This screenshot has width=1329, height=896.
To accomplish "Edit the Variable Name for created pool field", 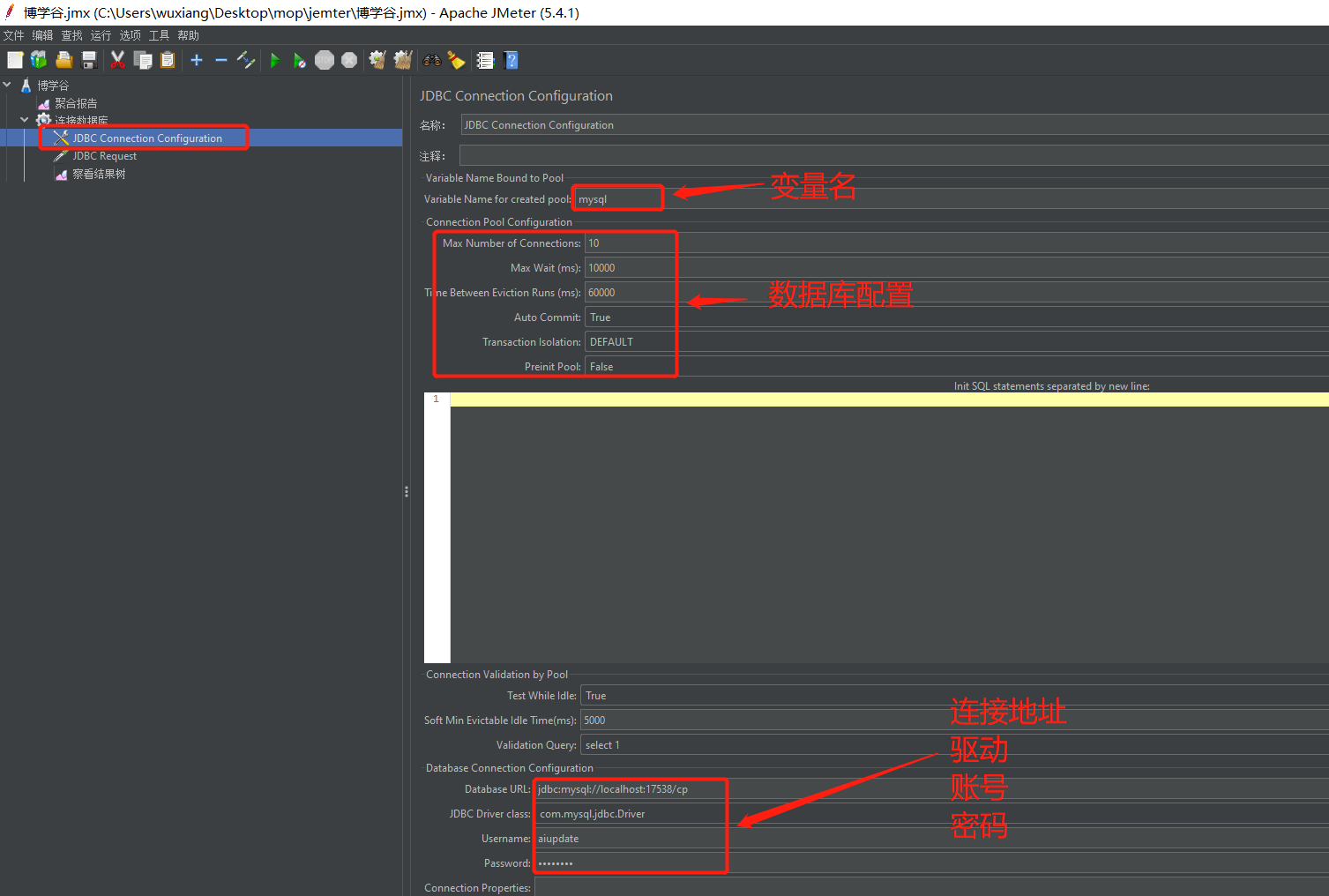I will tap(951, 199).
